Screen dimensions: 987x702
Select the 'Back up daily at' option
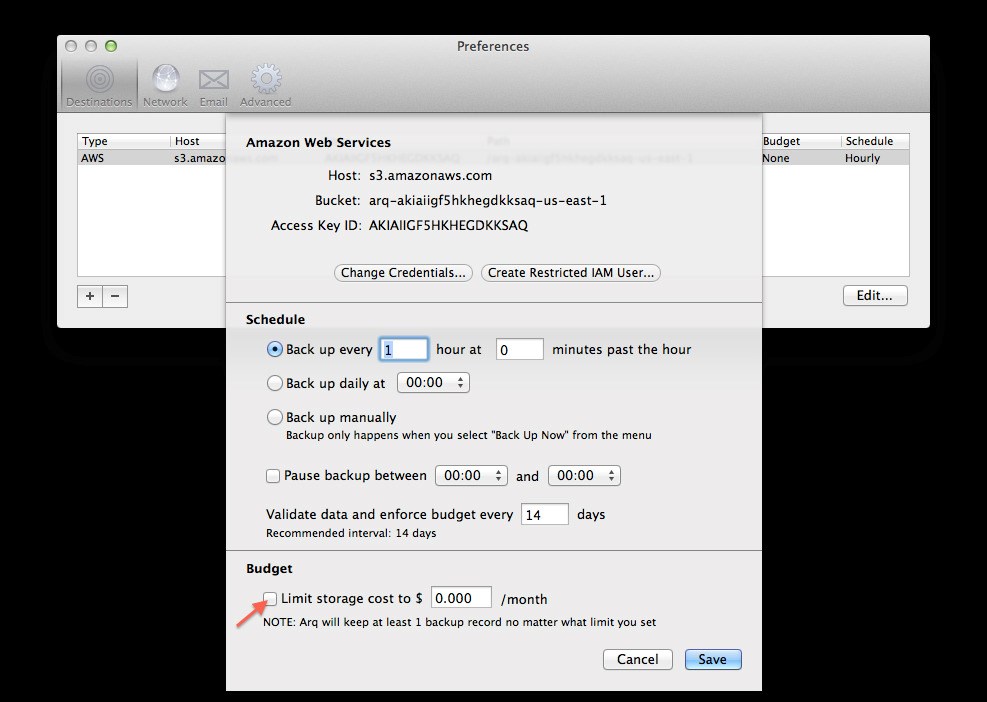click(x=274, y=383)
